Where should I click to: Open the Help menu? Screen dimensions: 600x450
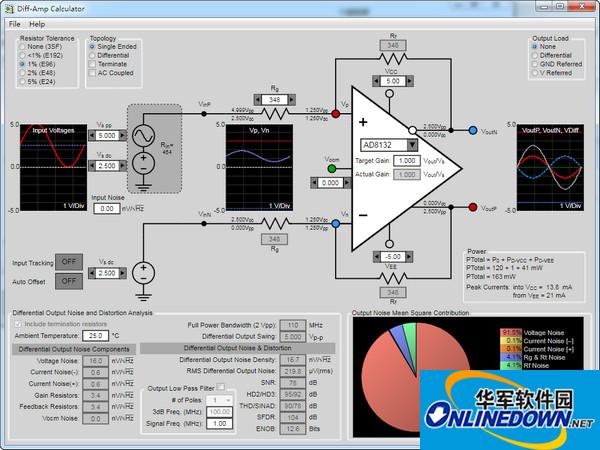tap(37, 24)
